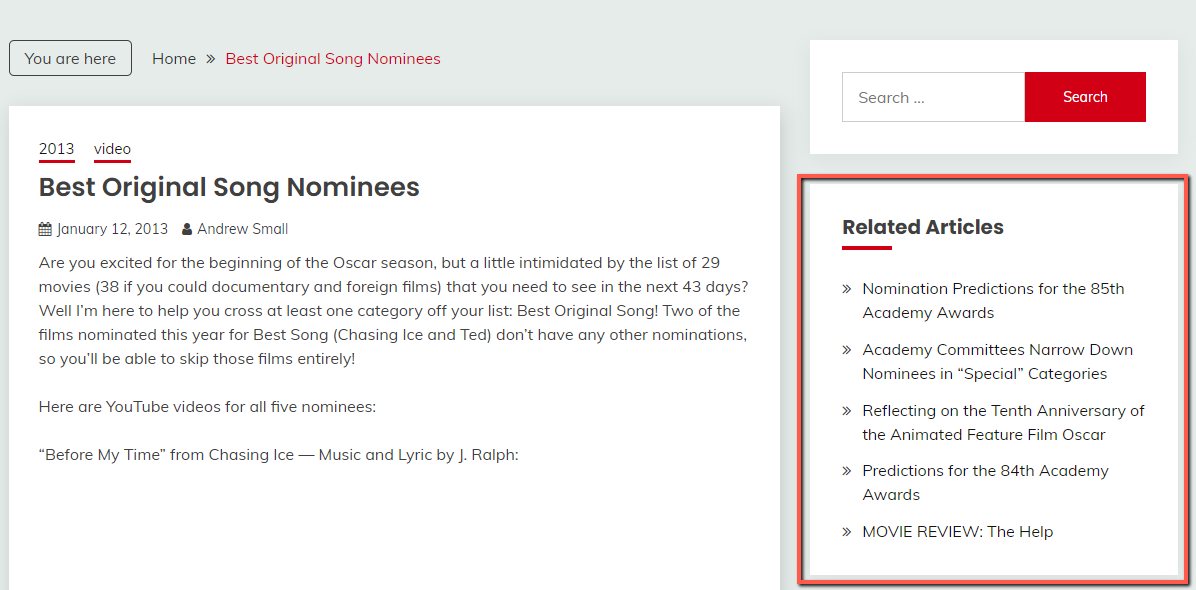
Task: Click the bullet arrow before MOVIE REVIEW: The Help
Action: click(x=847, y=532)
